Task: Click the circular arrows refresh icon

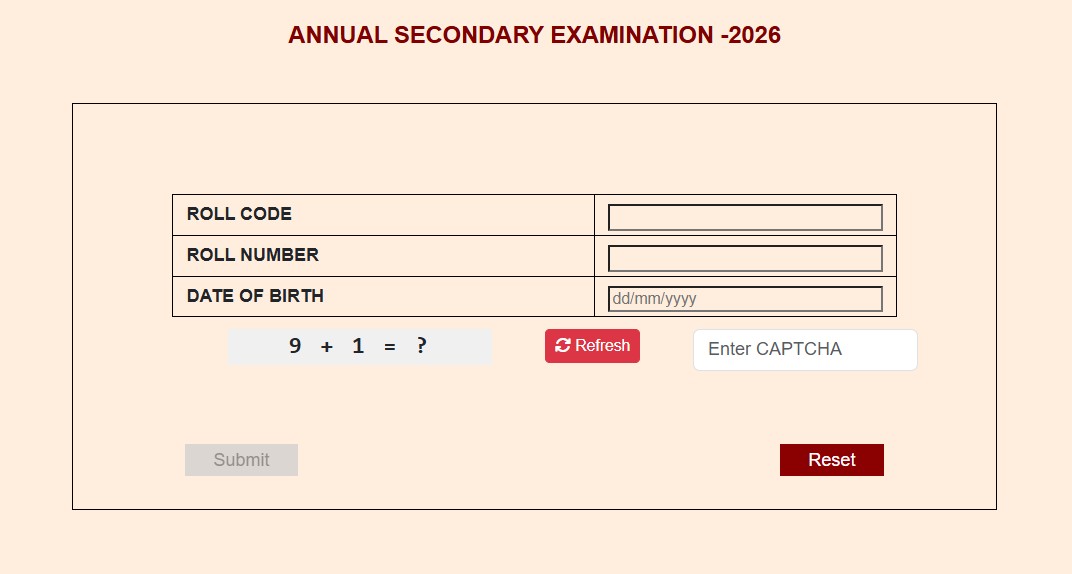Action: pos(563,346)
